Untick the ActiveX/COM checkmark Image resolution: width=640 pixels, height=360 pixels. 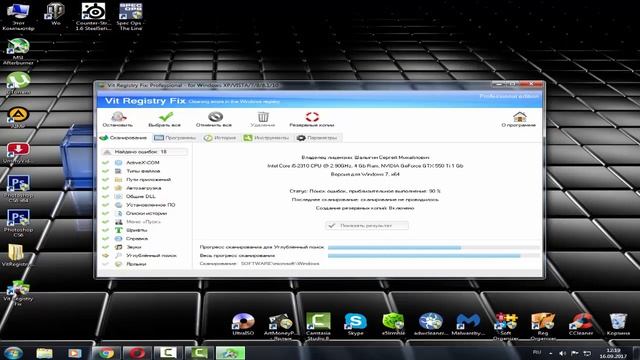pyautogui.click(x=106, y=162)
